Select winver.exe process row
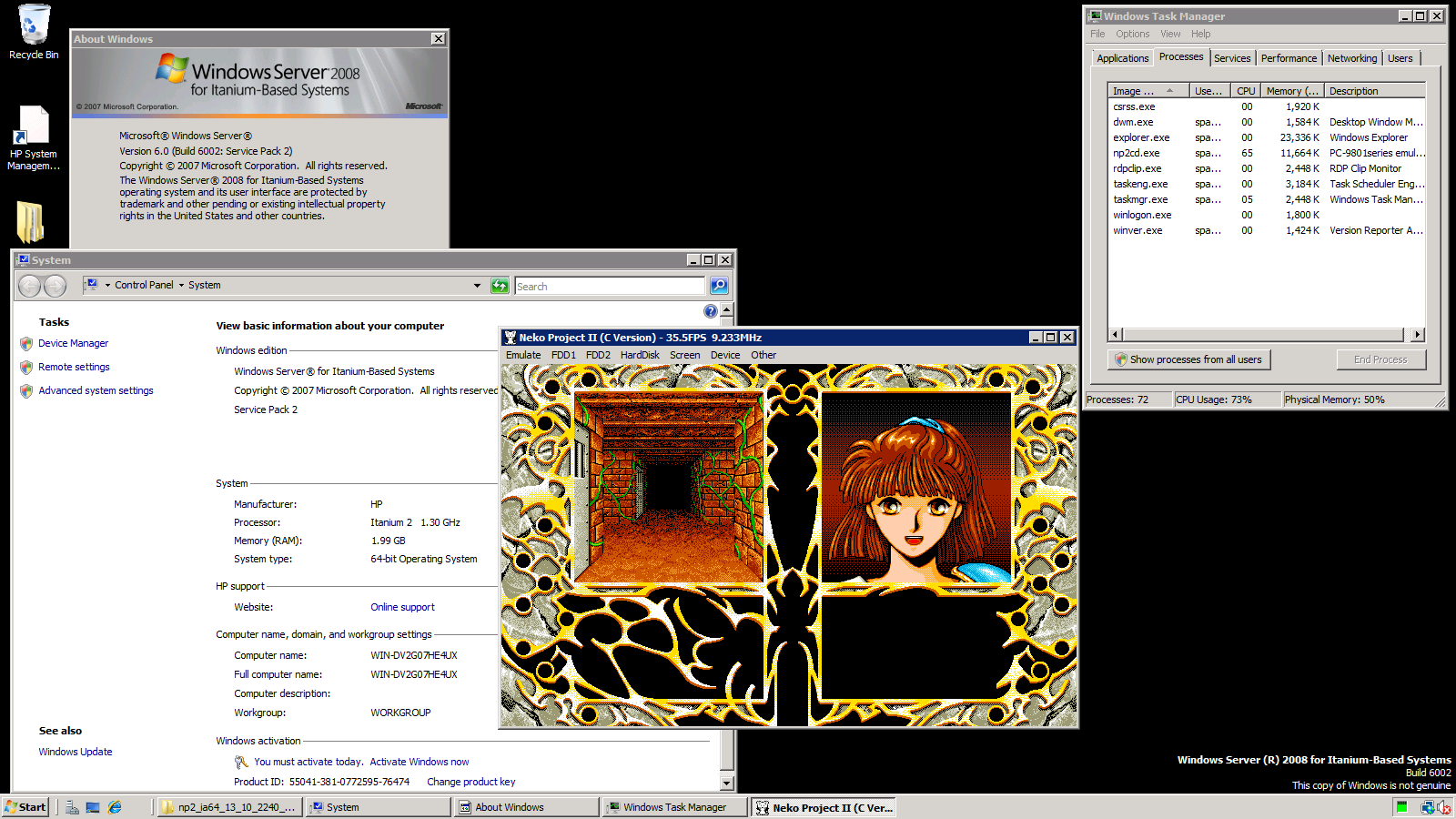The height and width of the screenshot is (819, 1456). (x=1267, y=230)
